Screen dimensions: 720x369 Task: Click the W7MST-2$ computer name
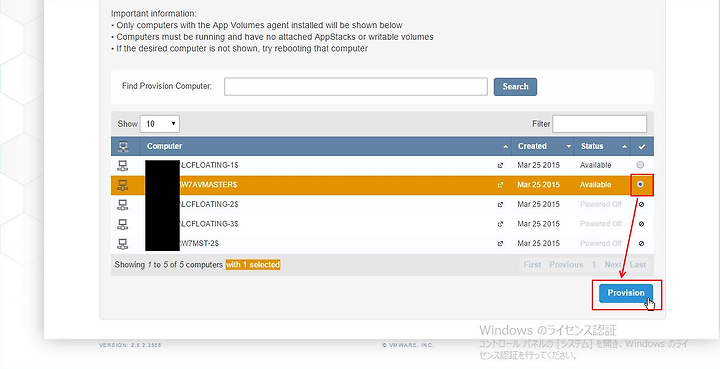(x=199, y=244)
